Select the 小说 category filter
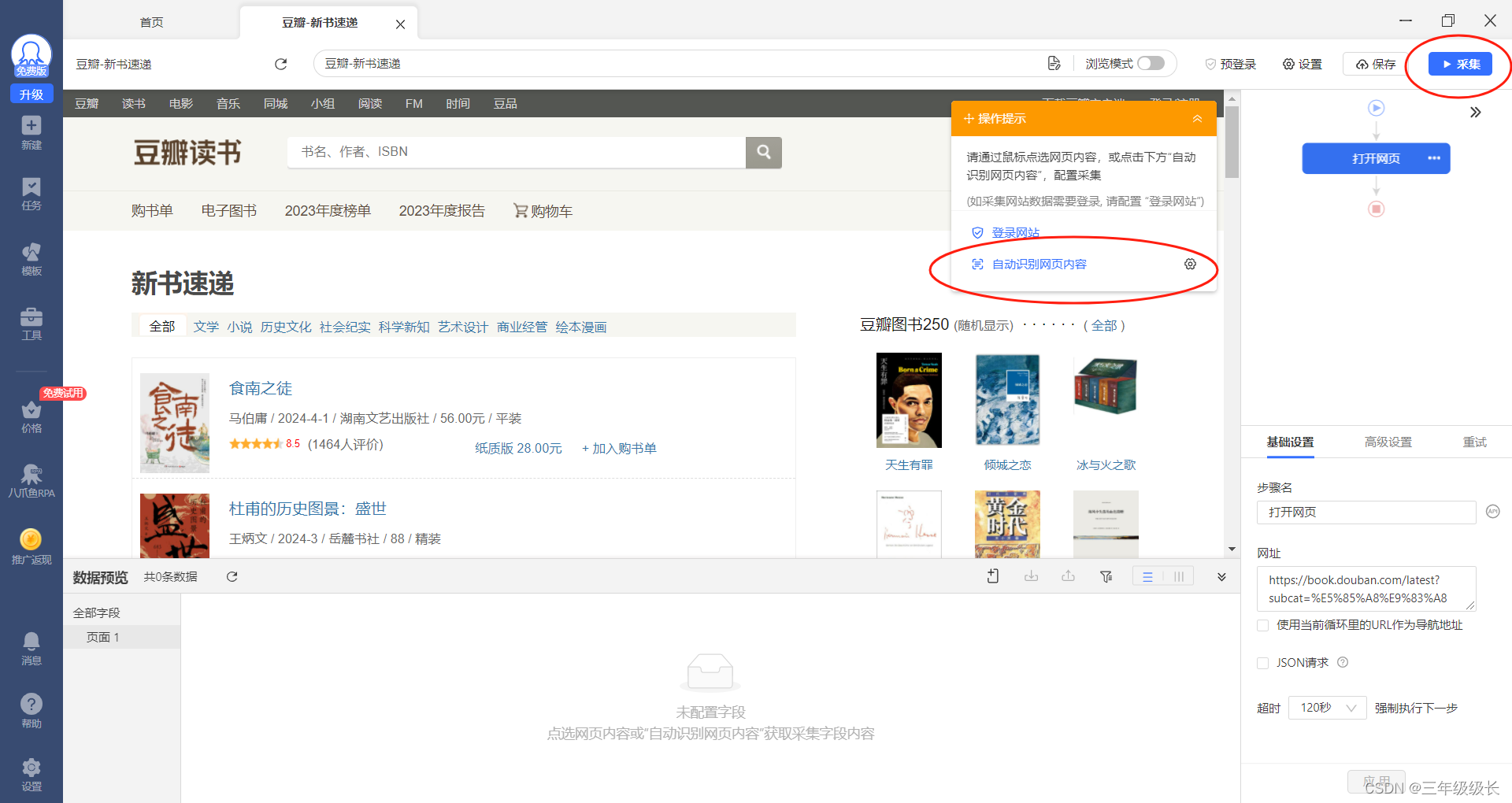Screen dimensions: 1512x803 pyautogui.click(x=240, y=327)
